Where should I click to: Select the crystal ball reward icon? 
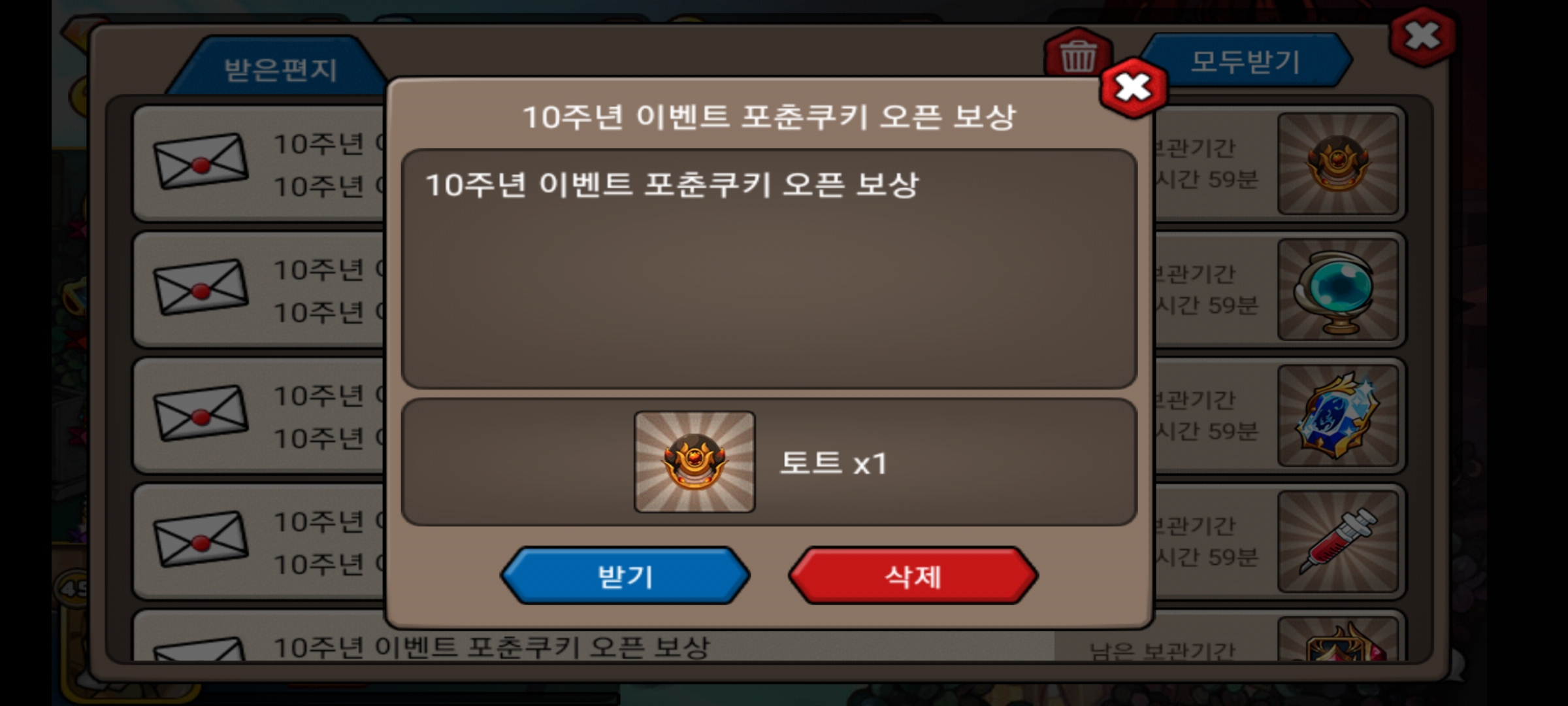pos(1338,290)
